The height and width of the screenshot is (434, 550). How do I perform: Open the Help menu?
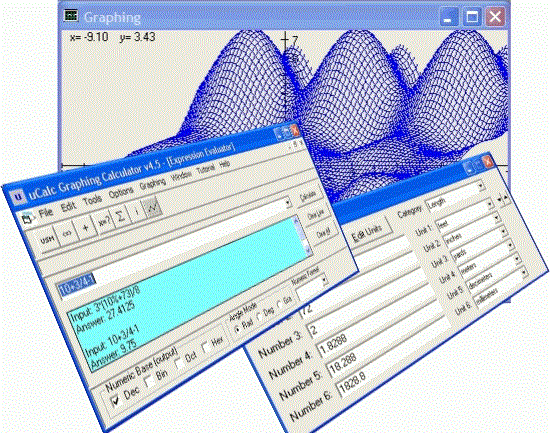224,163
